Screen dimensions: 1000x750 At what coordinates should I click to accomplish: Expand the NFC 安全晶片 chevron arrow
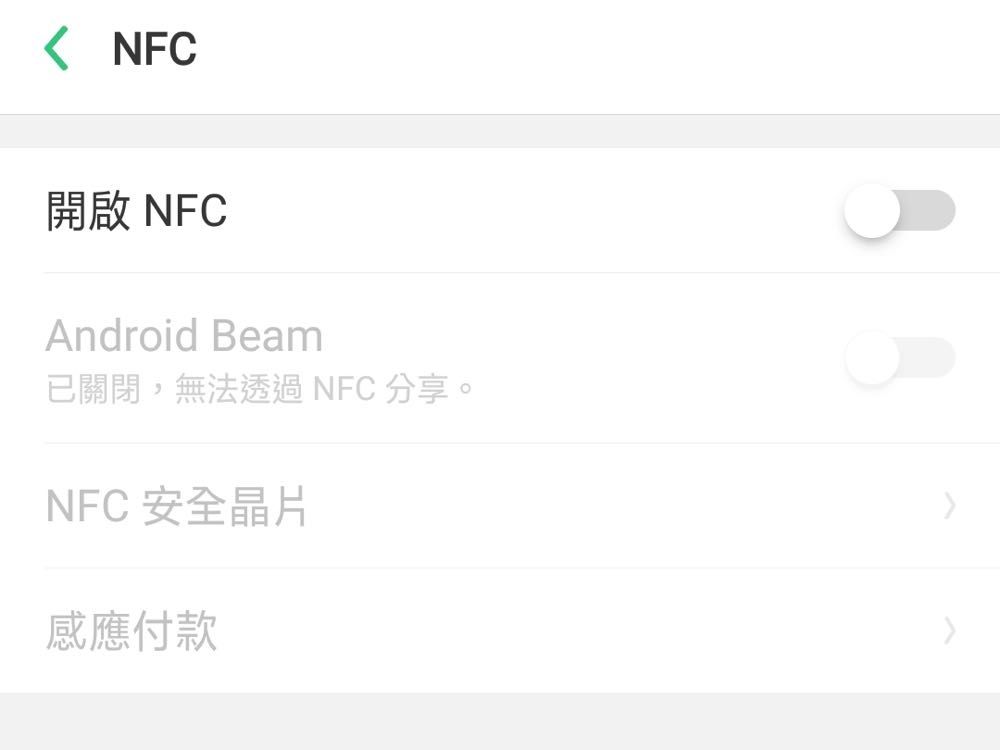click(949, 507)
